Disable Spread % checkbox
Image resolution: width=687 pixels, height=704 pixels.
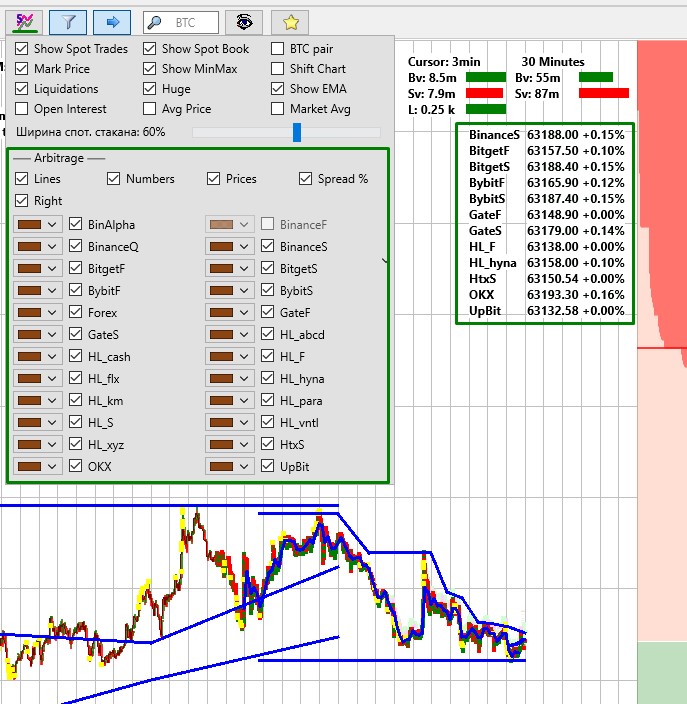pos(305,179)
